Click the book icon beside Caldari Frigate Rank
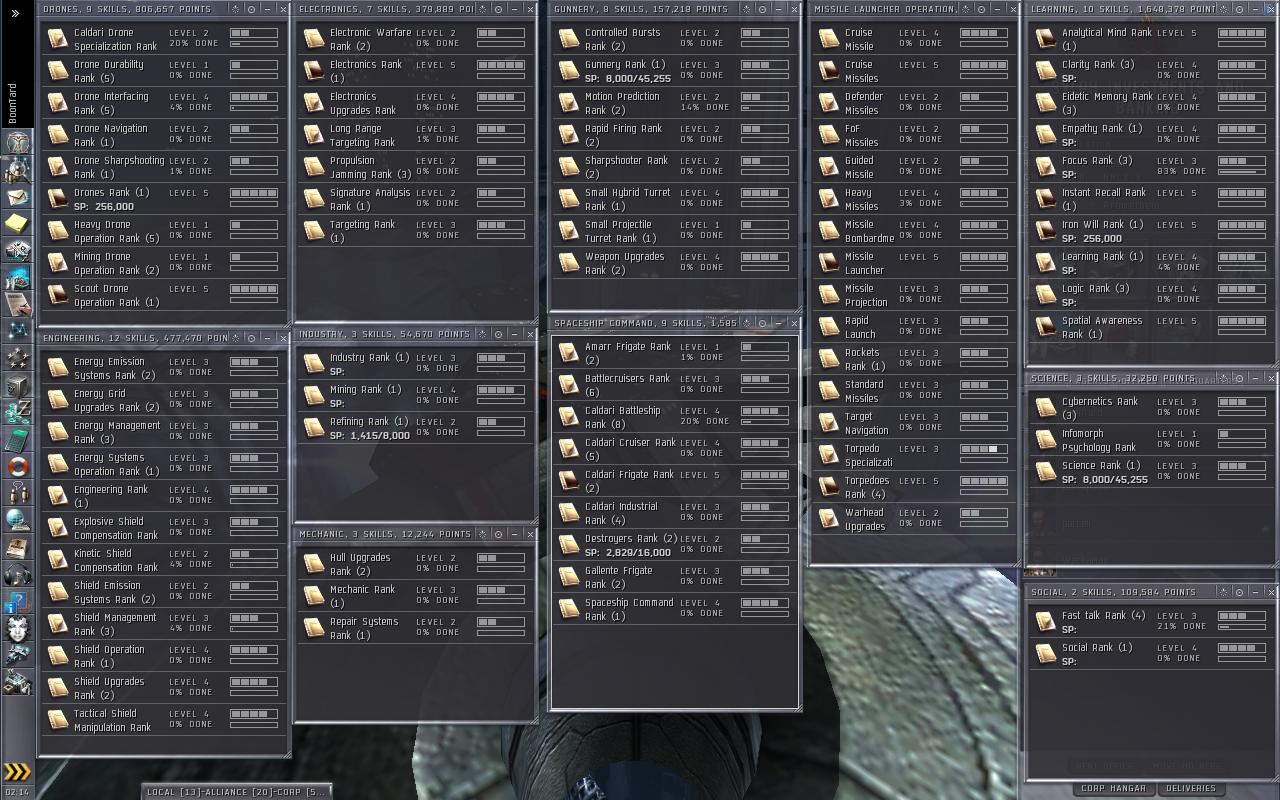Viewport: 1280px width, 800px height. pyautogui.click(x=569, y=482)
